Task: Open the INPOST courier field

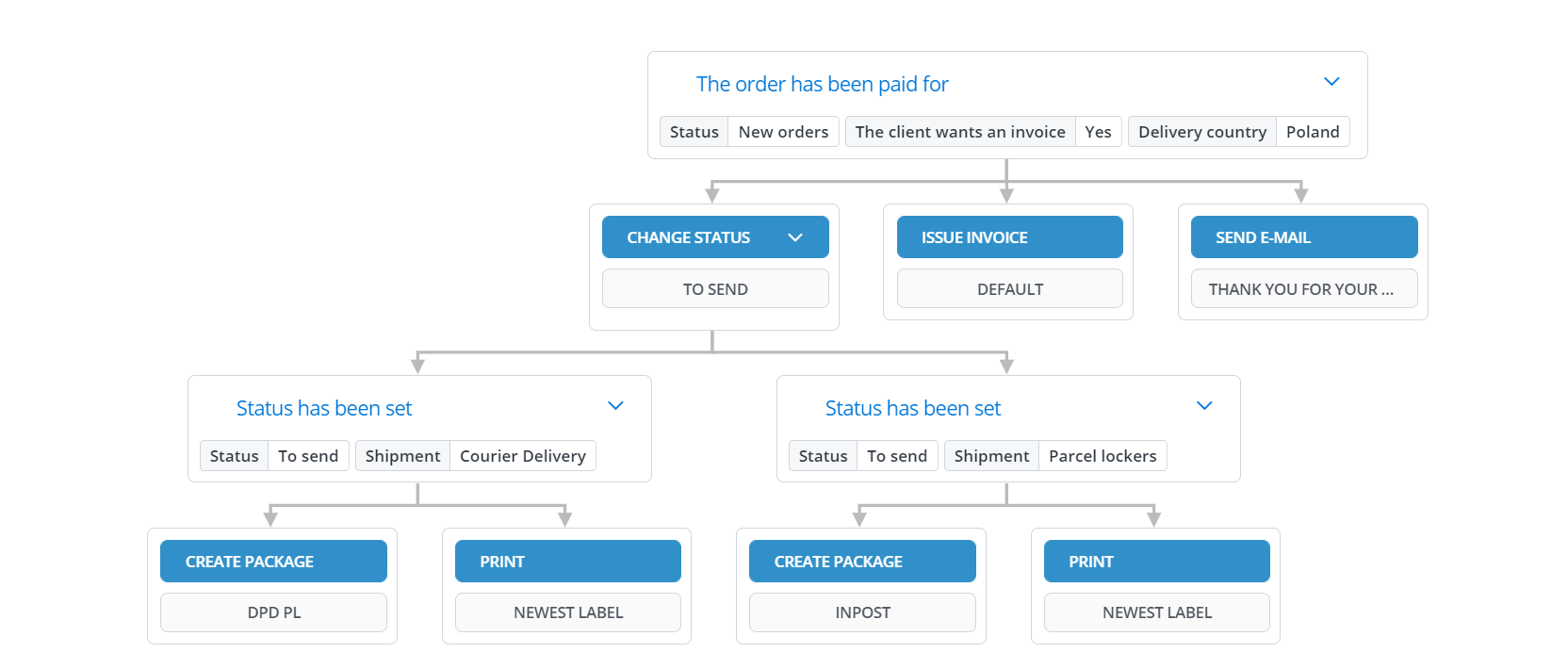Action: coord(862,612)
